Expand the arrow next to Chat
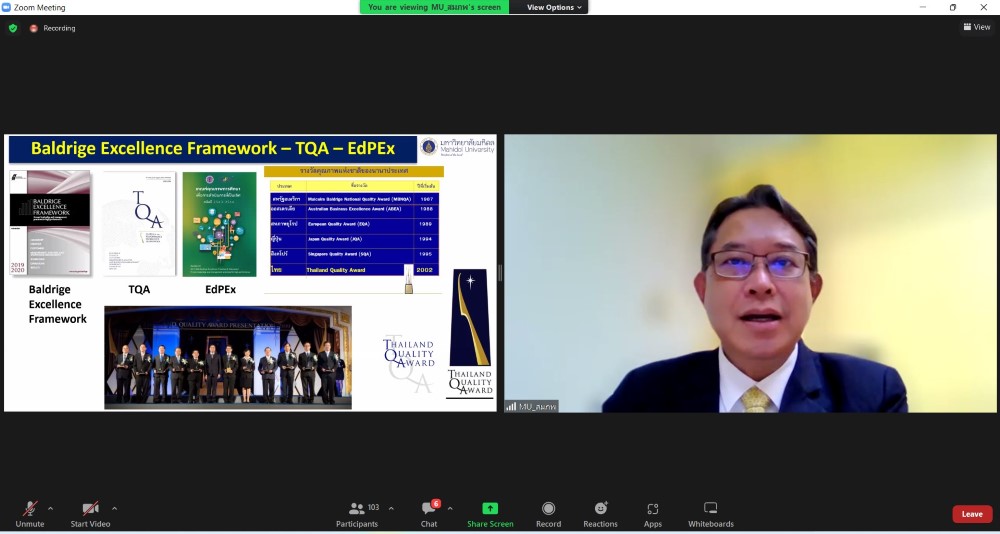This screenshot has width=1000, height=534. tap(450, 508)
